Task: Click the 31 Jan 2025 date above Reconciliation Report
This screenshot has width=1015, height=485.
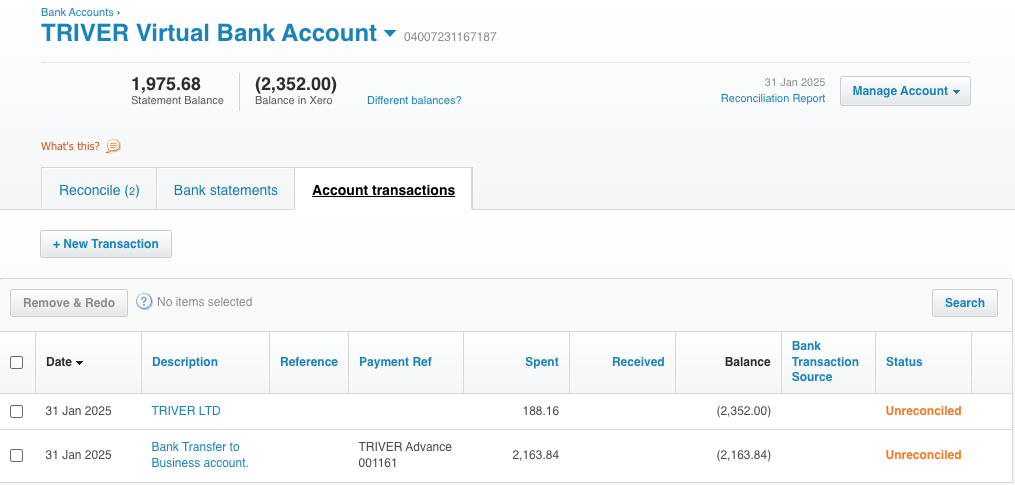Action: (x=795, y=82)
